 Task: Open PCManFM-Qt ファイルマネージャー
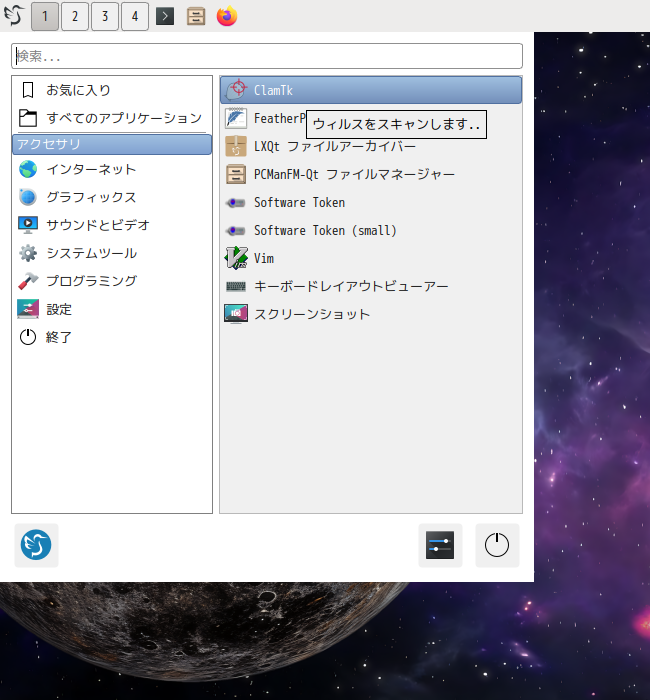pyautogui.click(x=371, y=174)
